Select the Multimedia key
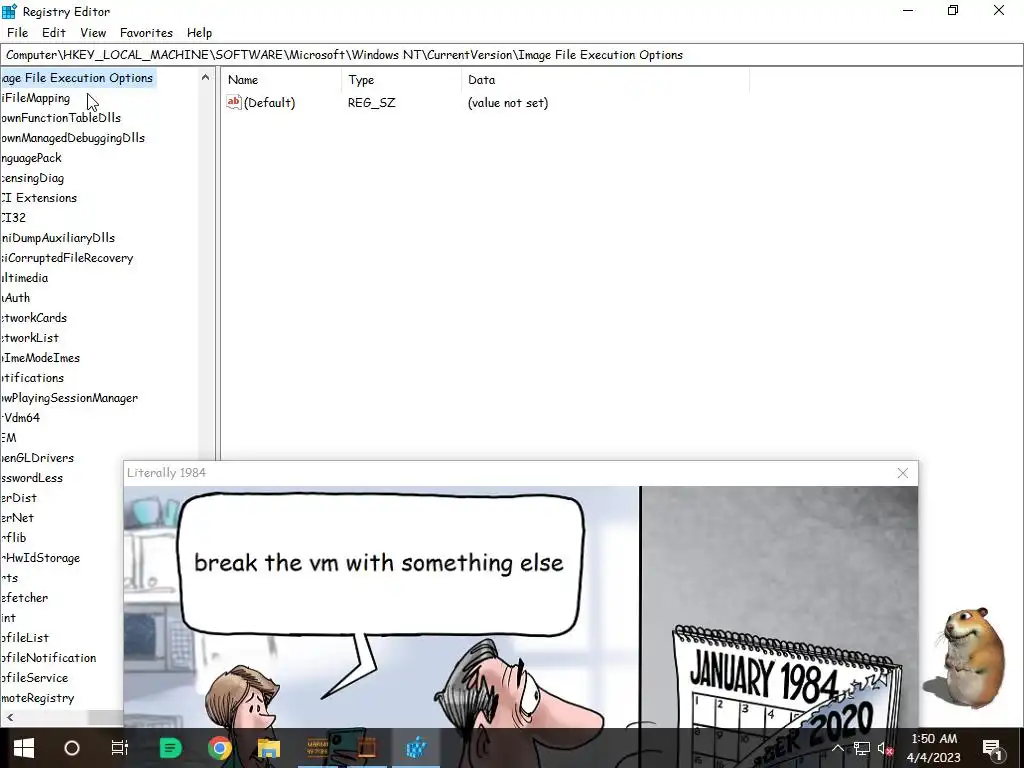 pos(24,278)
